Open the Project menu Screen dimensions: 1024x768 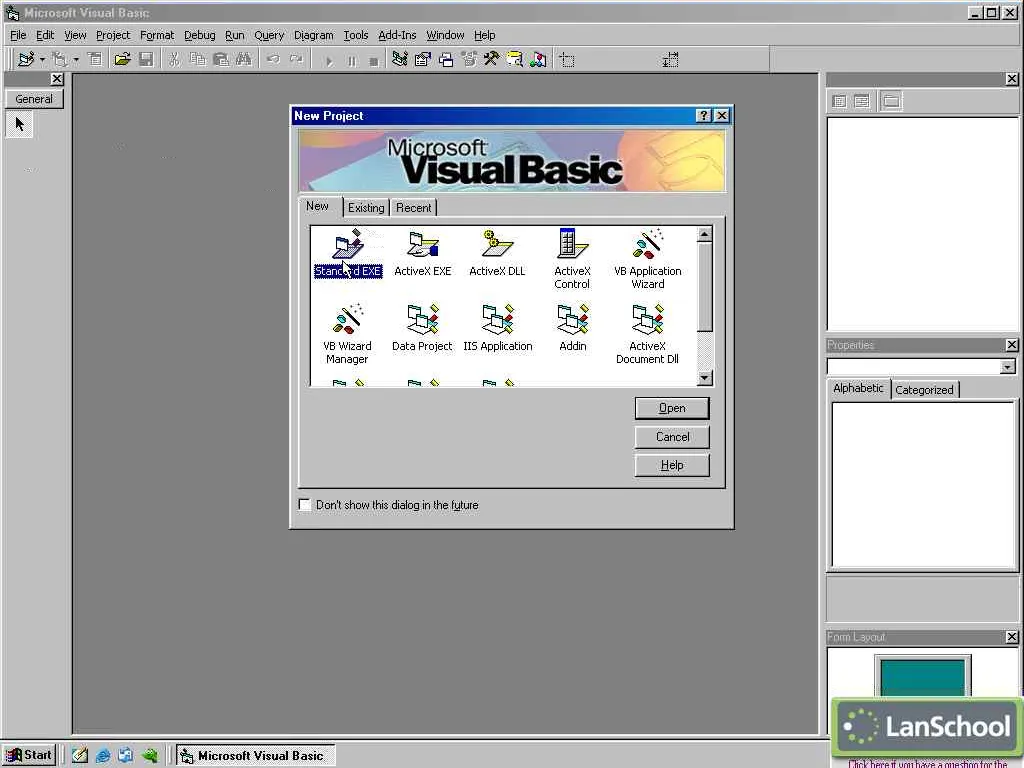(113, 35)
